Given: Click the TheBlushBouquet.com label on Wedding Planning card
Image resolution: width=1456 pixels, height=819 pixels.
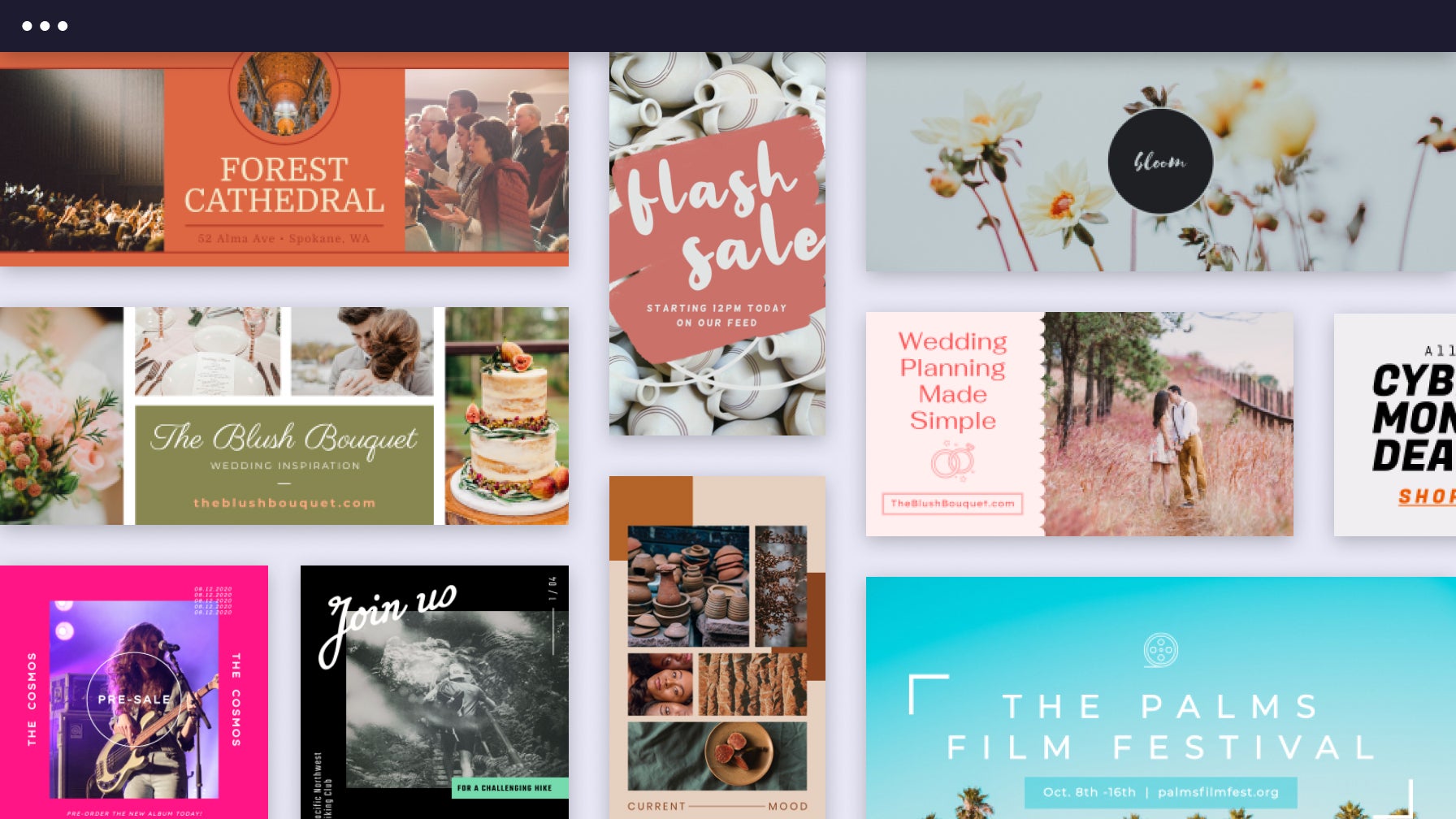Looking at the screenshot, I should [x=952, y=504].
